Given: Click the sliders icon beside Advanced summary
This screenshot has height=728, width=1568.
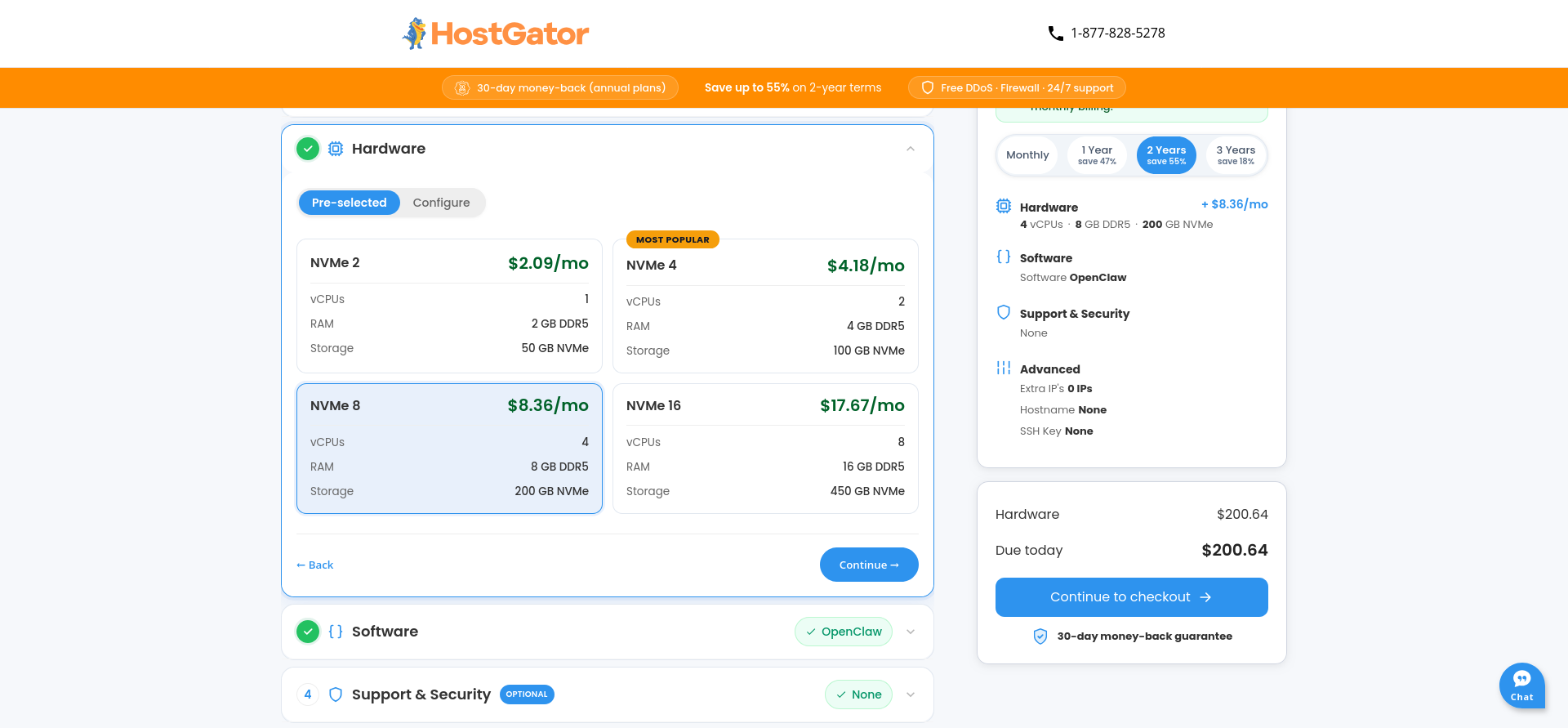Looking at the screenshot, I should click(1004, 368).
